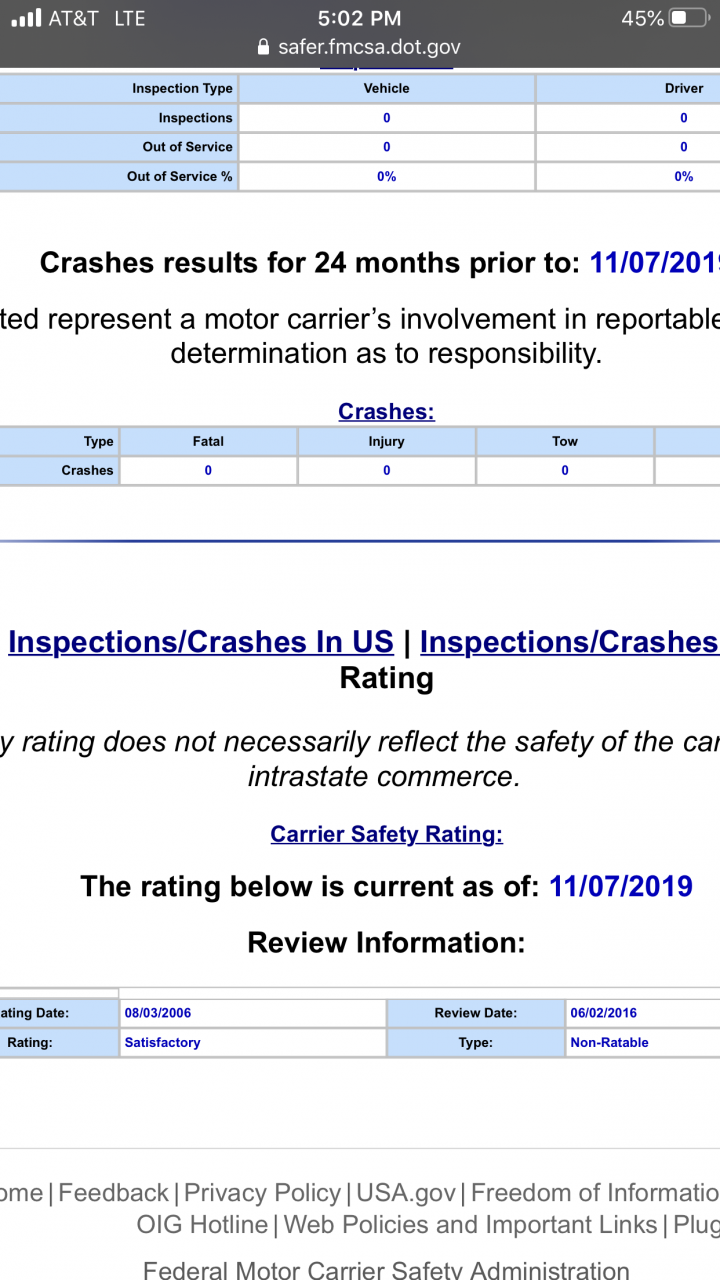
Task: Open the OIG Hotline footer link
Action: pyautogui.click(x=202, y=1225)
